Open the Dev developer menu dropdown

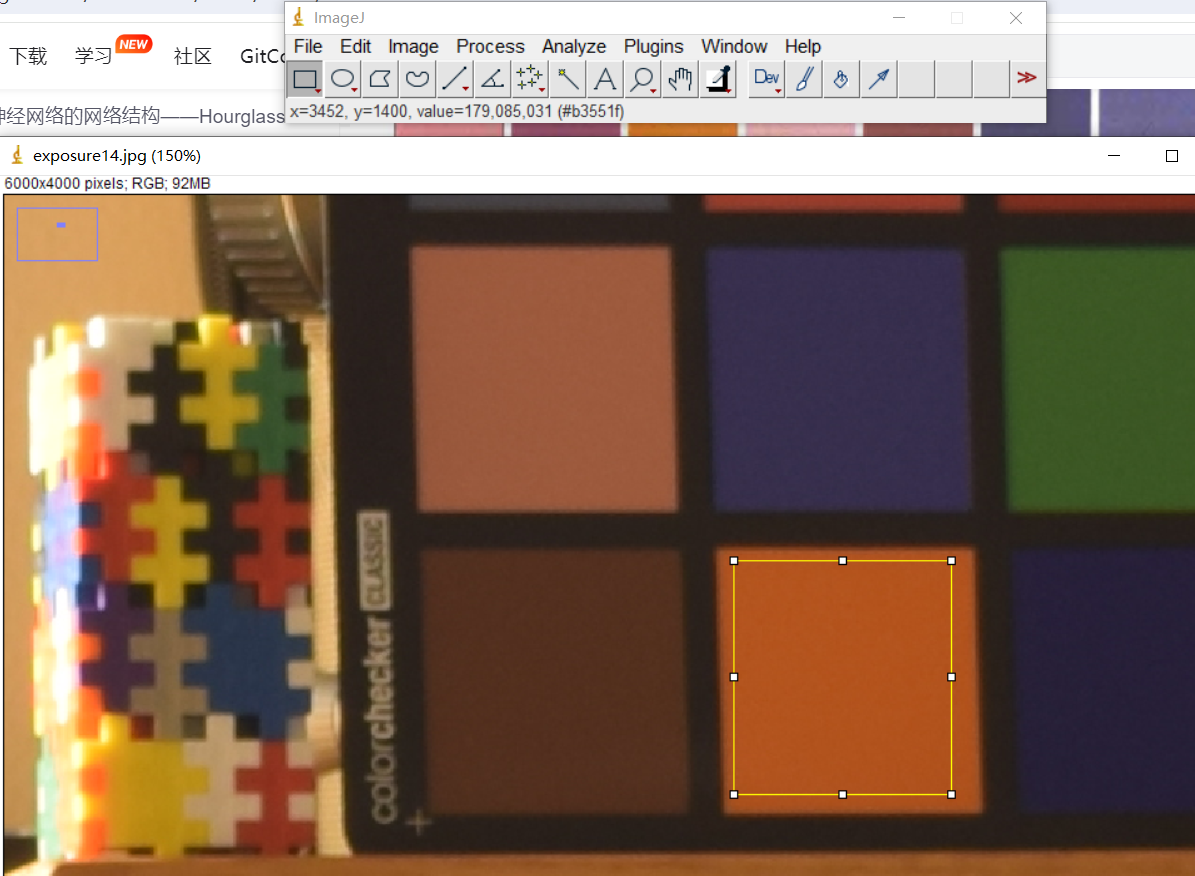point(767,79)
